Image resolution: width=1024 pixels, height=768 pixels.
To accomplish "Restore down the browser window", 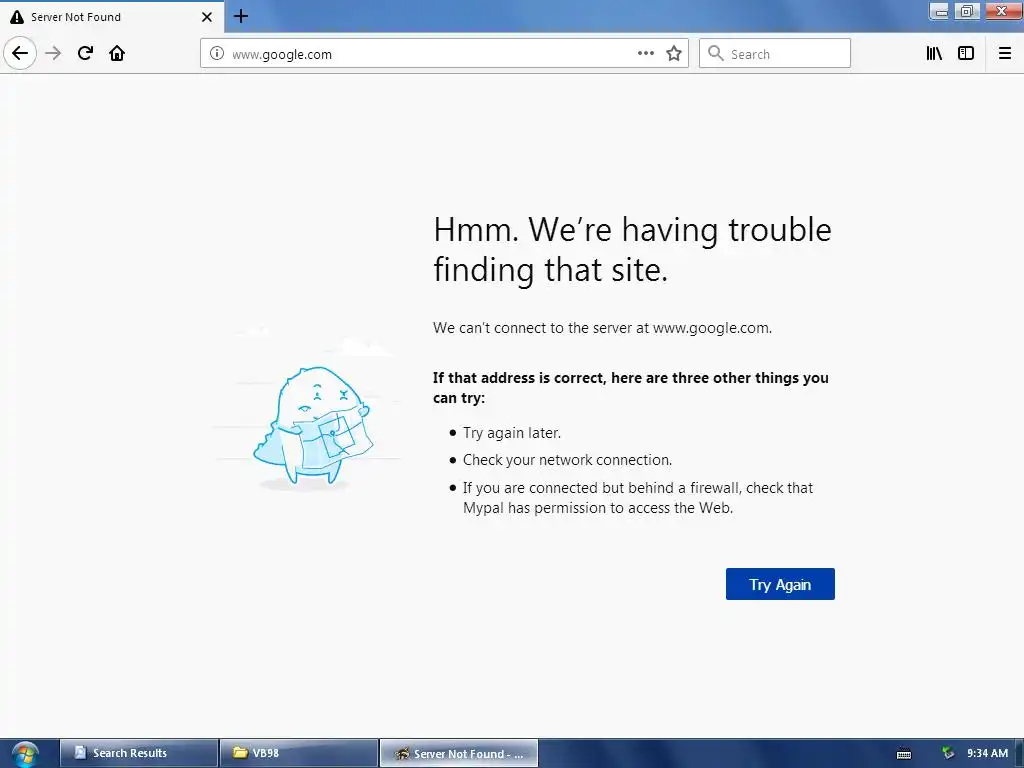I will [x=967, y=11].
